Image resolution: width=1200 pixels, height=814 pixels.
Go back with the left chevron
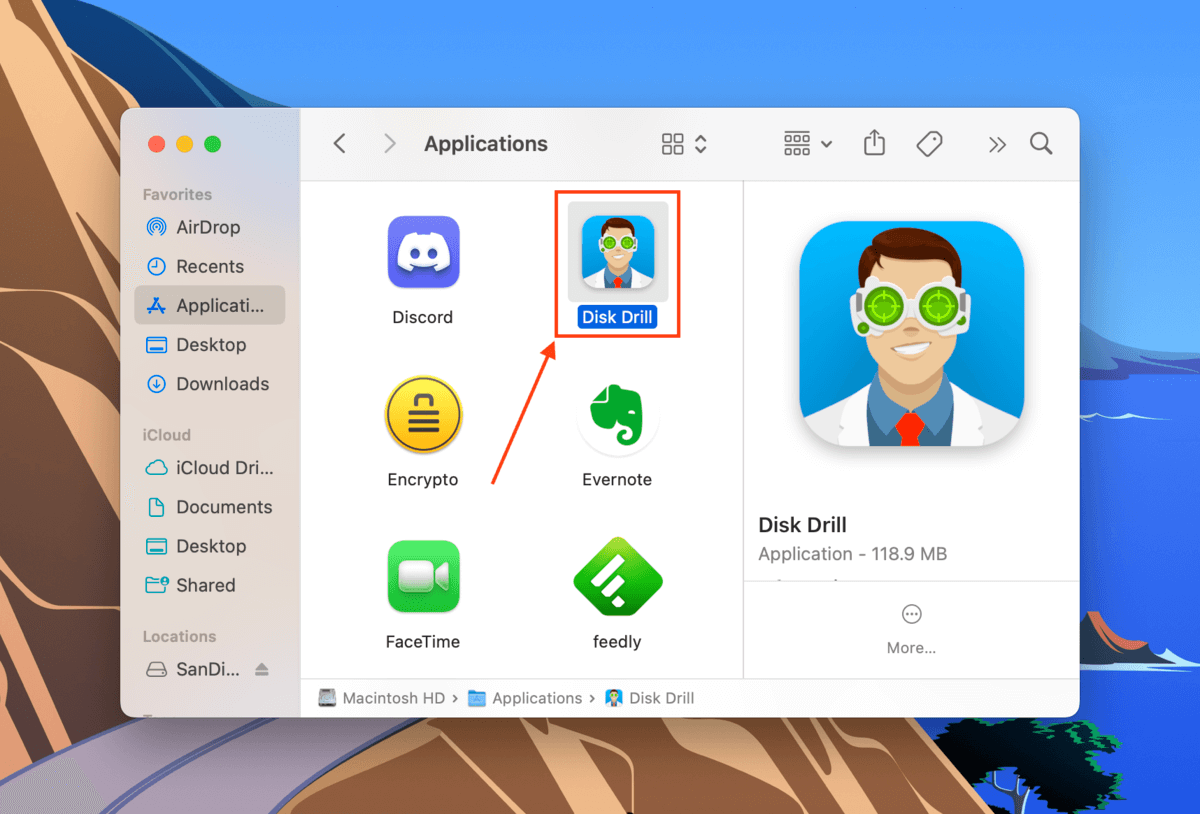pyautogui.click(x=340, y=144)
